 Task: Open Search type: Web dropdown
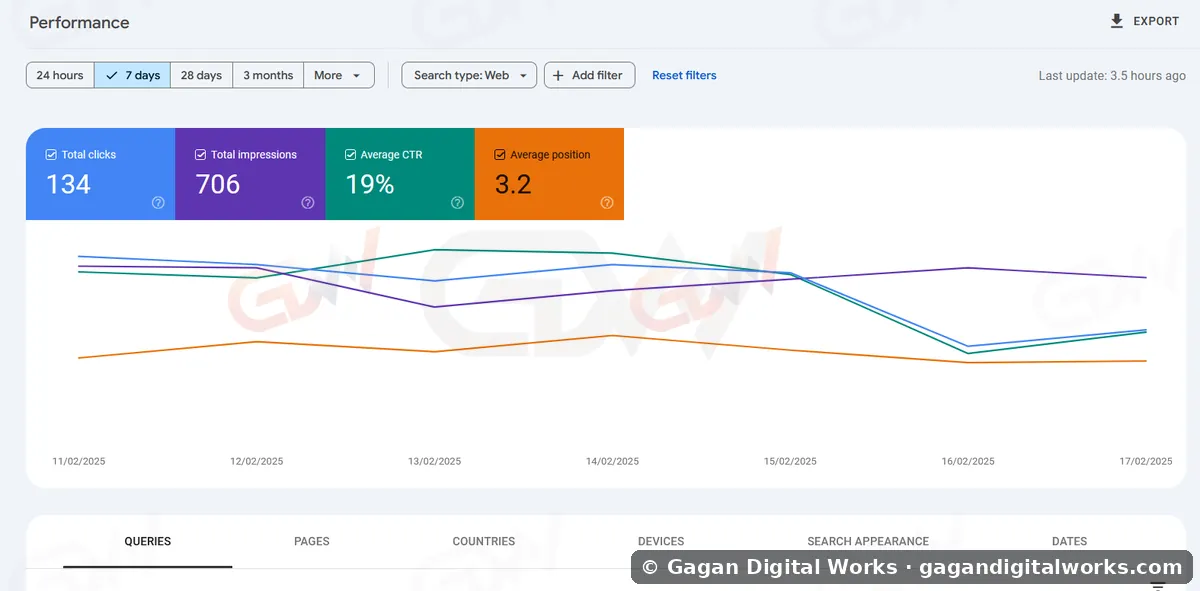469,75
